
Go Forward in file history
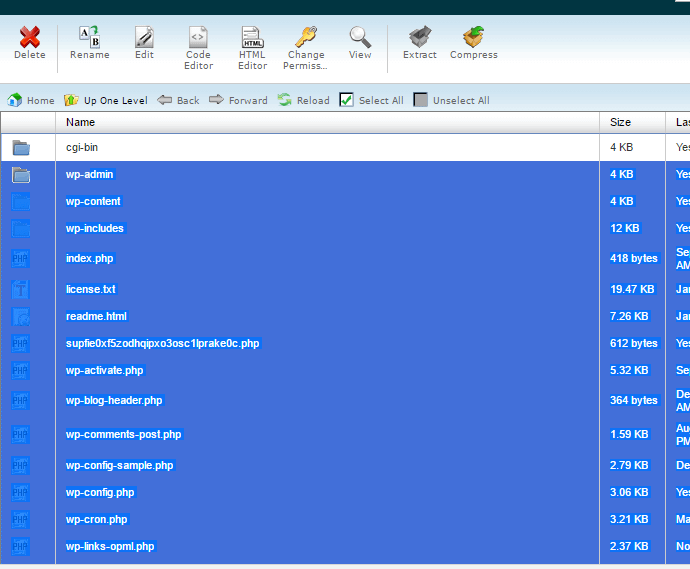coord(238,100)
